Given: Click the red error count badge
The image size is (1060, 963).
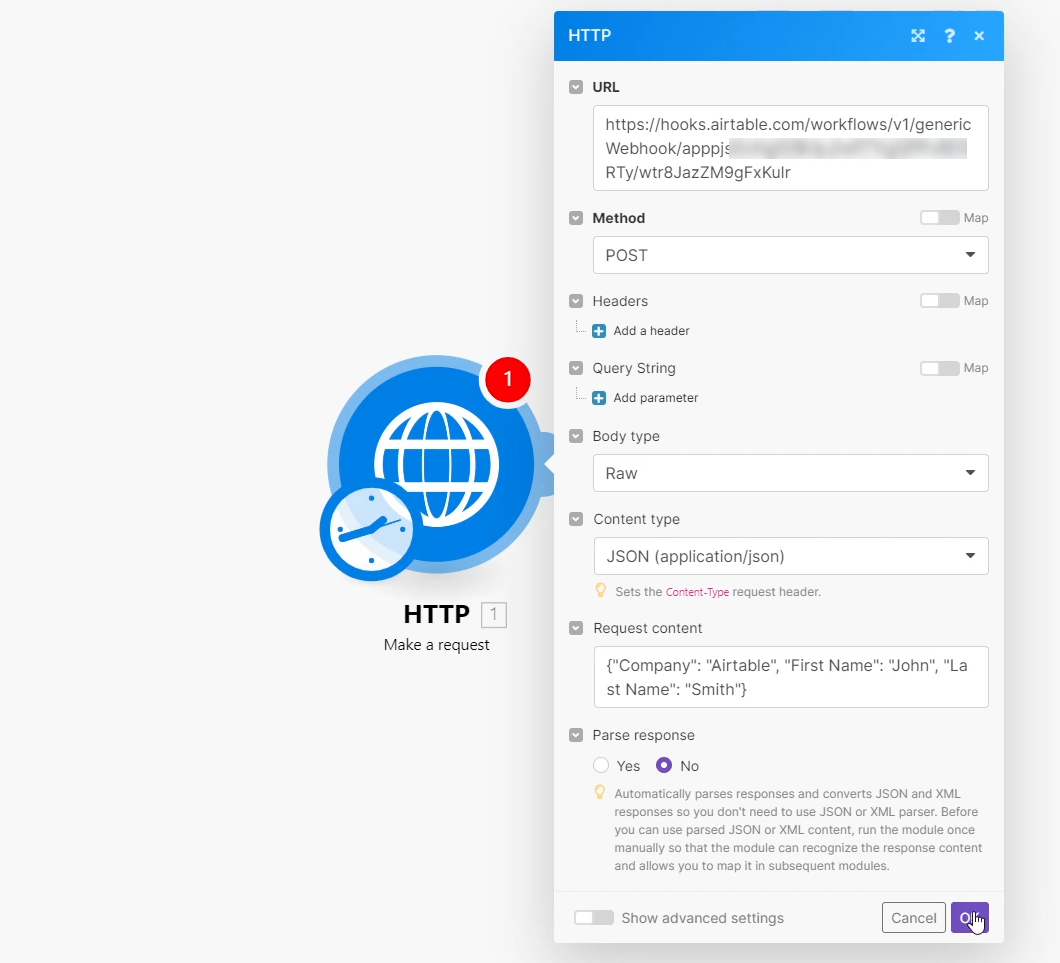Looking at the screenshot, I should (x=508, y=380).
